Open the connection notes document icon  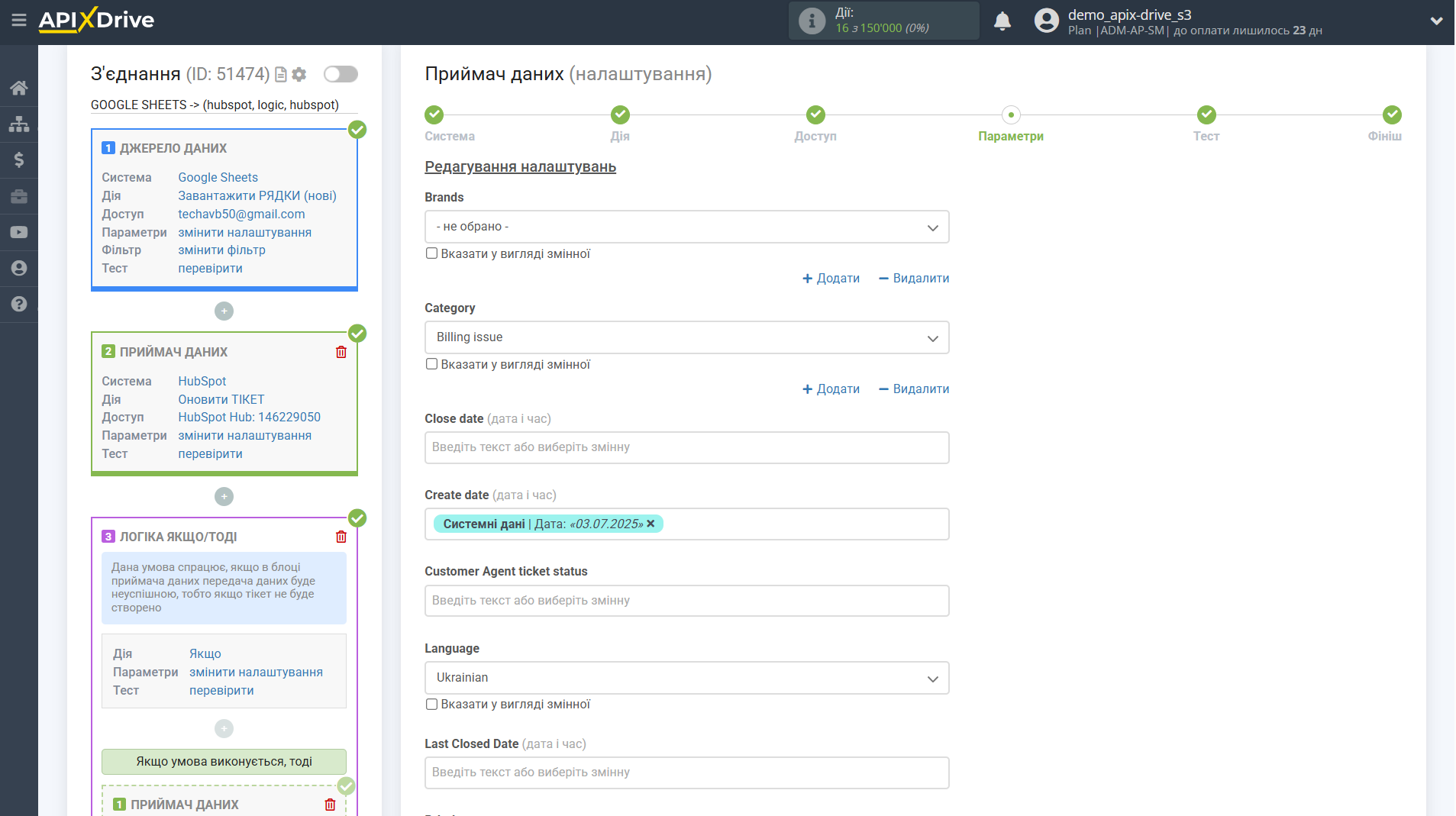point(281,74)
